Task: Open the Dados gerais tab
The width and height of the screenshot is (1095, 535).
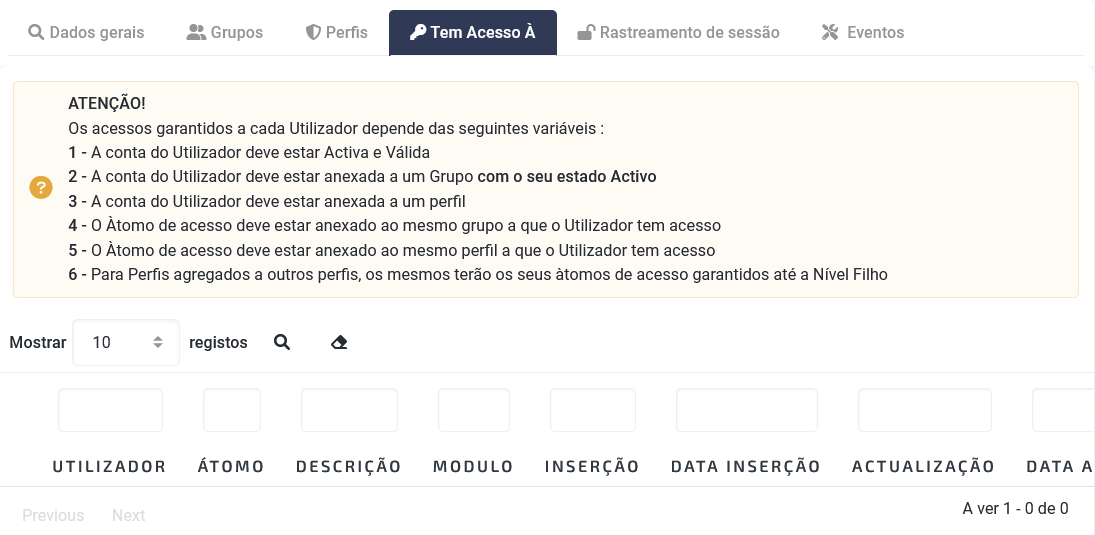Action: coord(86,32)
